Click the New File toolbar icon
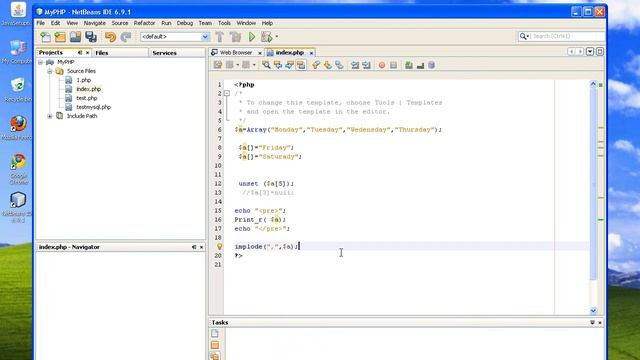The height and width of the screenshot is (360, 640). pyautogui.click(x=45, y=37)
